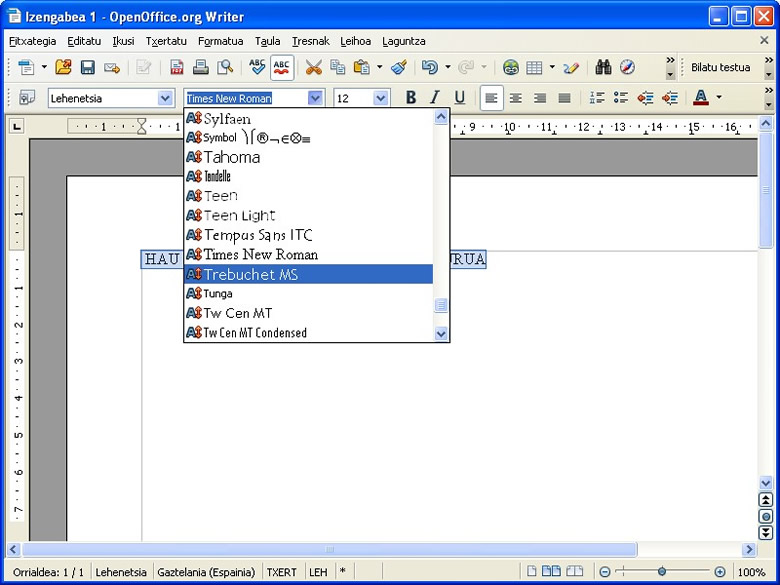Open font size dropdown
Screen dimensions: 780x585
381,98
